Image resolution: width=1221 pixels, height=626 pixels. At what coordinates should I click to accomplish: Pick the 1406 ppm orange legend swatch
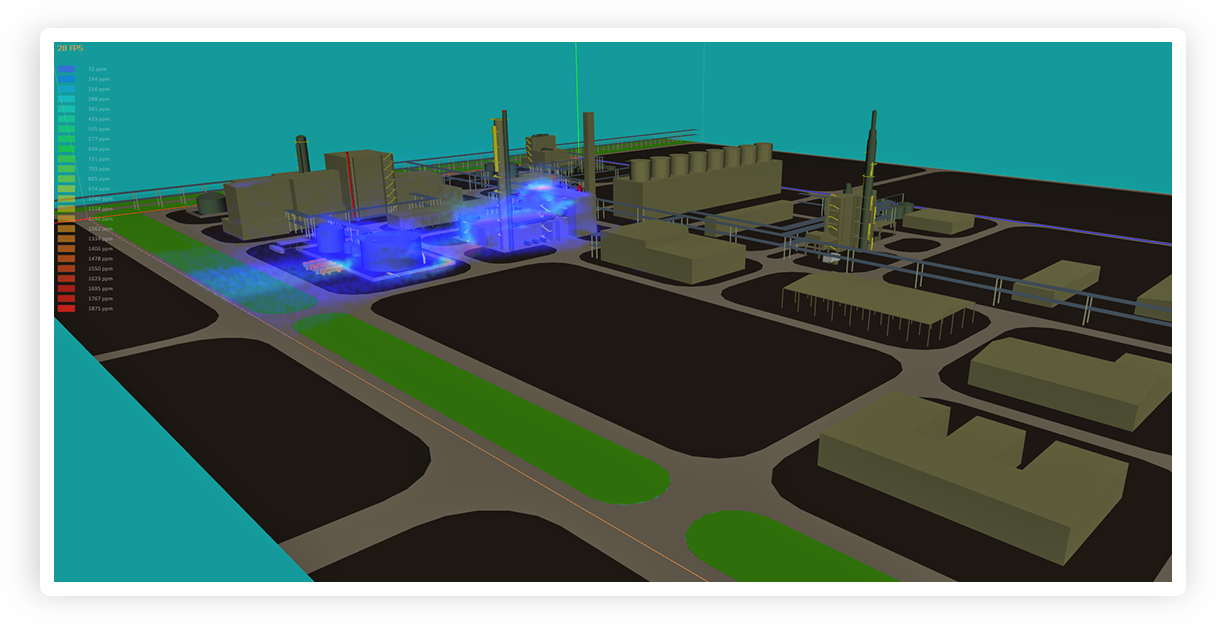pos(66,249)
